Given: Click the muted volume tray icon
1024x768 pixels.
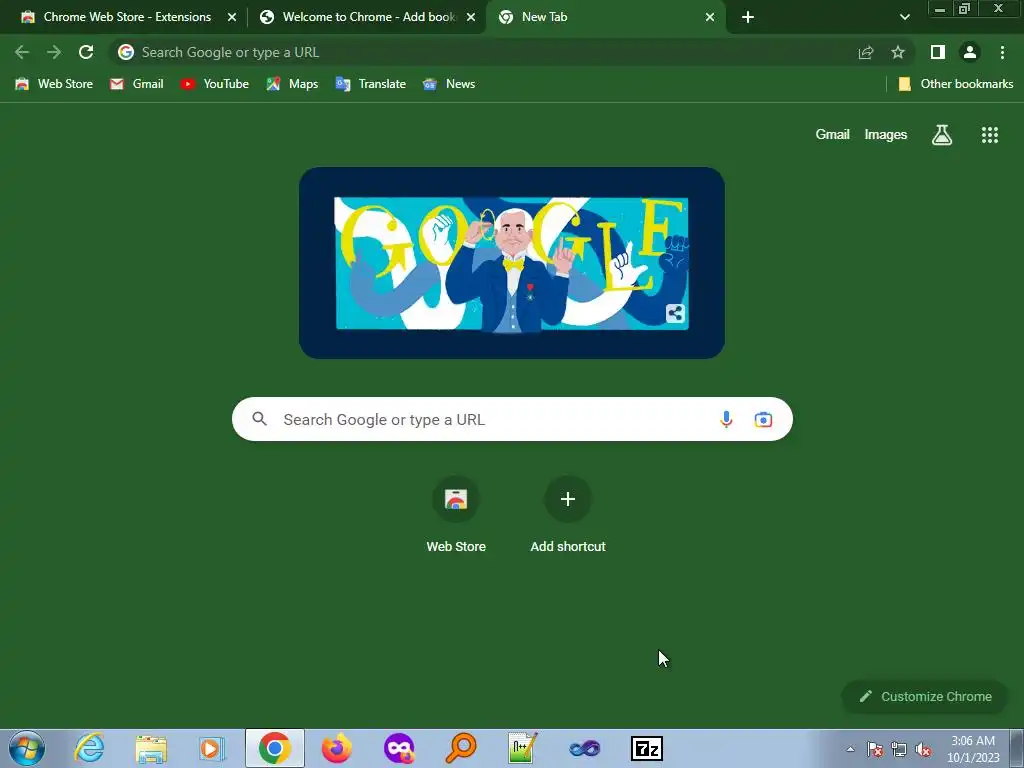Looking at the screenshot, I should click(923, 749).
